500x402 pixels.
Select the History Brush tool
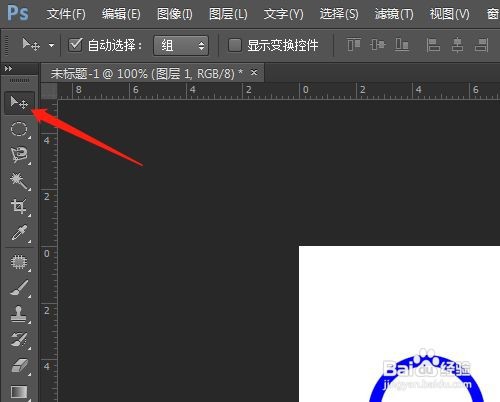tap(19, 340)
